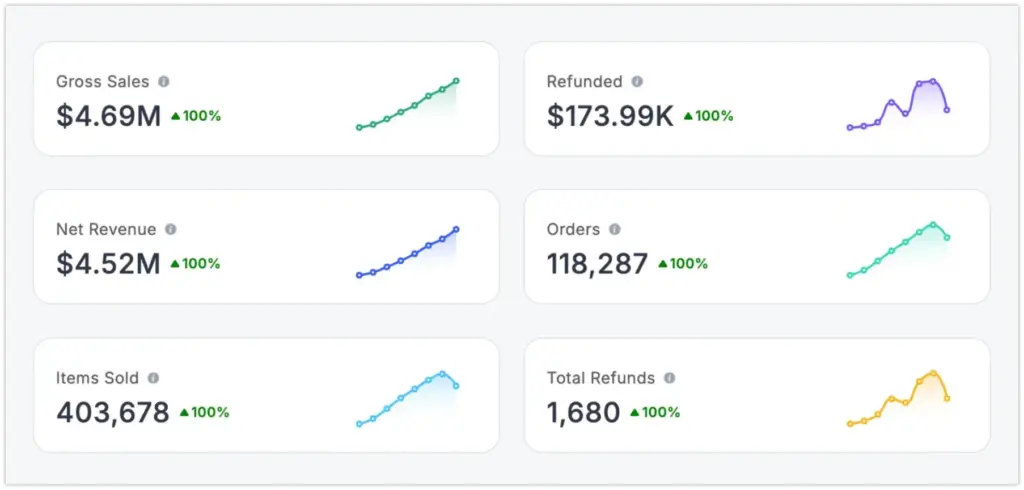Click the purple Refunded sparkline chart

[898, 105]
